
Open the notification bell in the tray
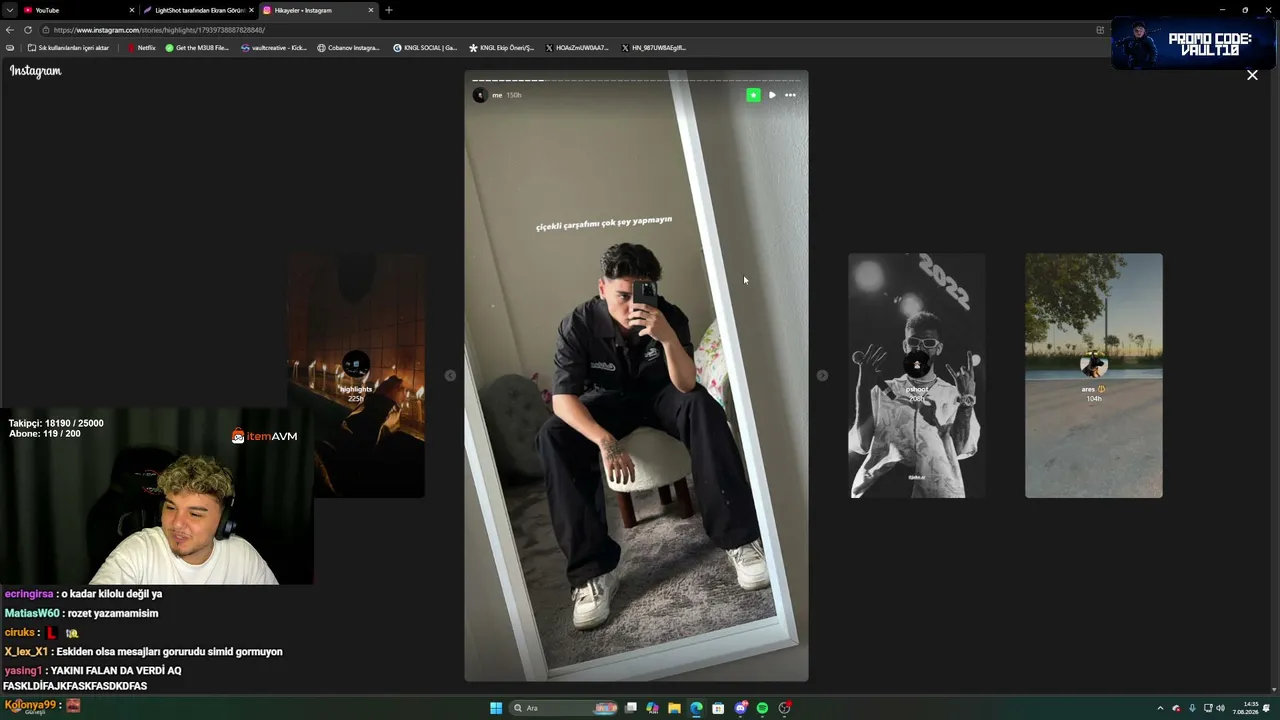(1267, 708)
